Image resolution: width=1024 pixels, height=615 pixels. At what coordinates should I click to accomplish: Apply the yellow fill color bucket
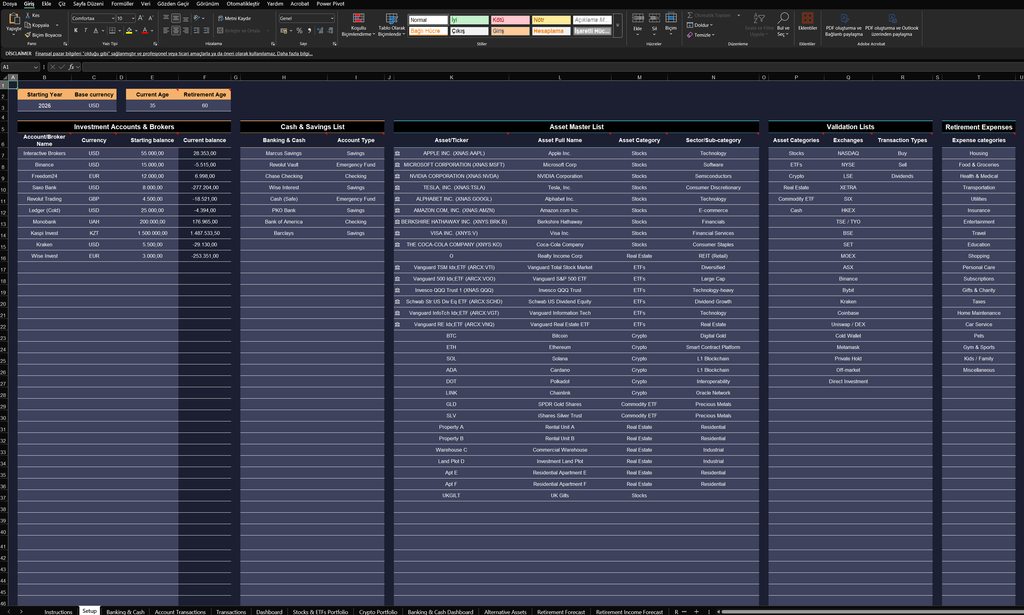[x=129, y=30]
